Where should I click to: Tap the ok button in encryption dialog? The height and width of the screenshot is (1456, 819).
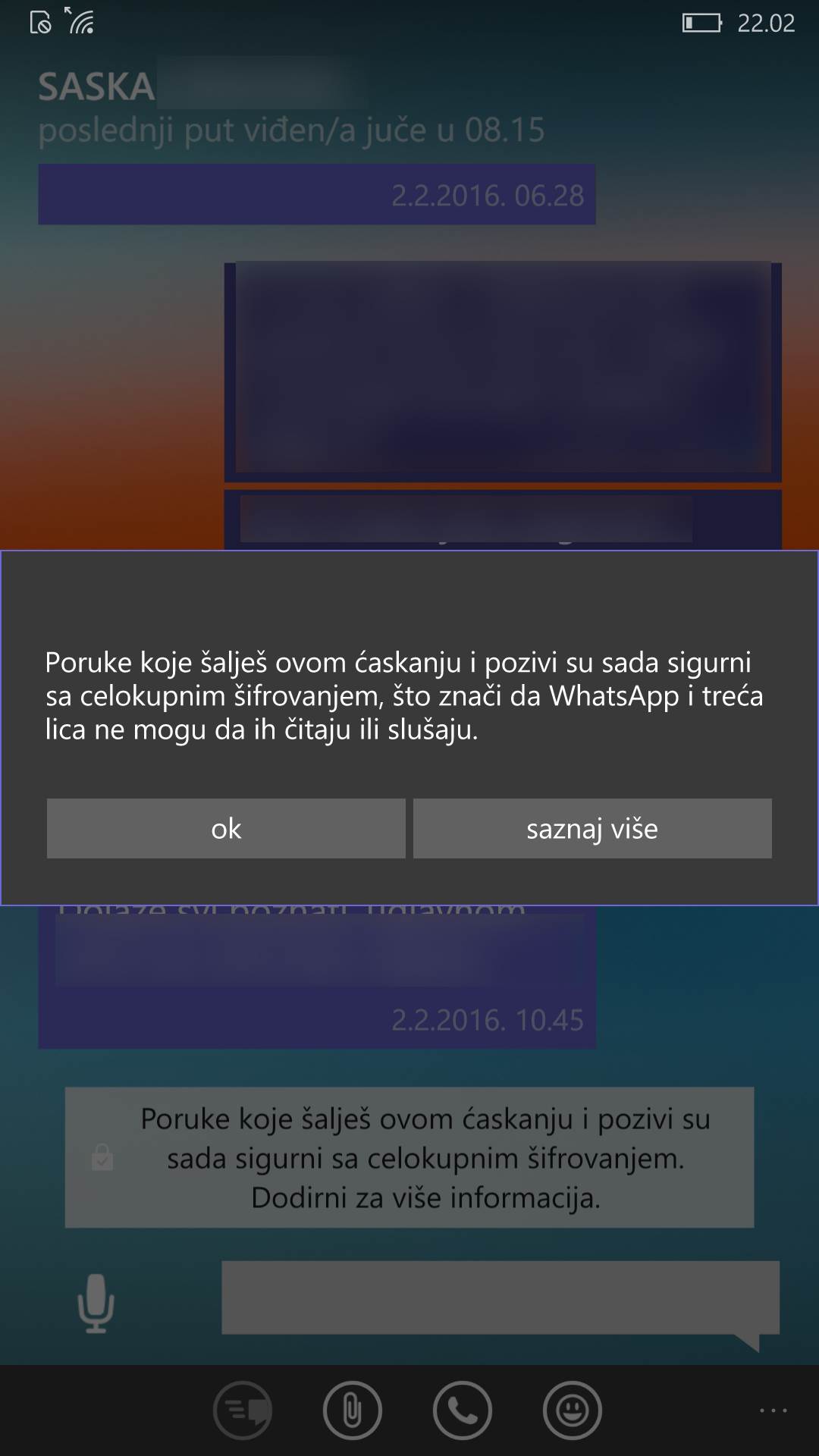[226, 828]
